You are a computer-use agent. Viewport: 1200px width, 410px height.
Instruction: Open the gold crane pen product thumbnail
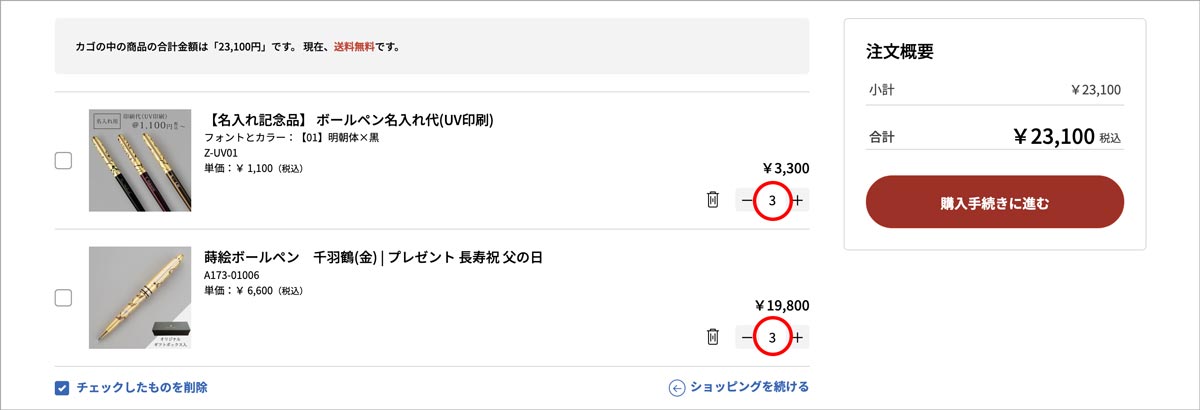pyautogui.click(x=140, y=298)
